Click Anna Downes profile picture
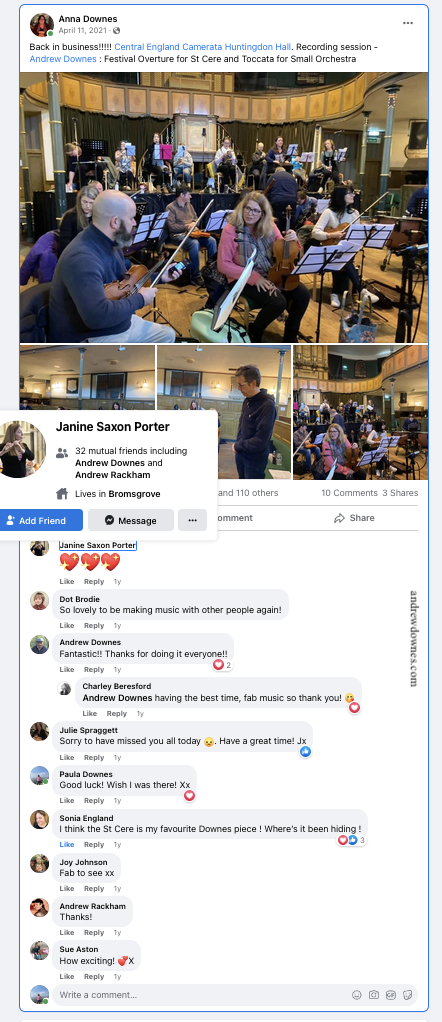 (x=42, y=25)
